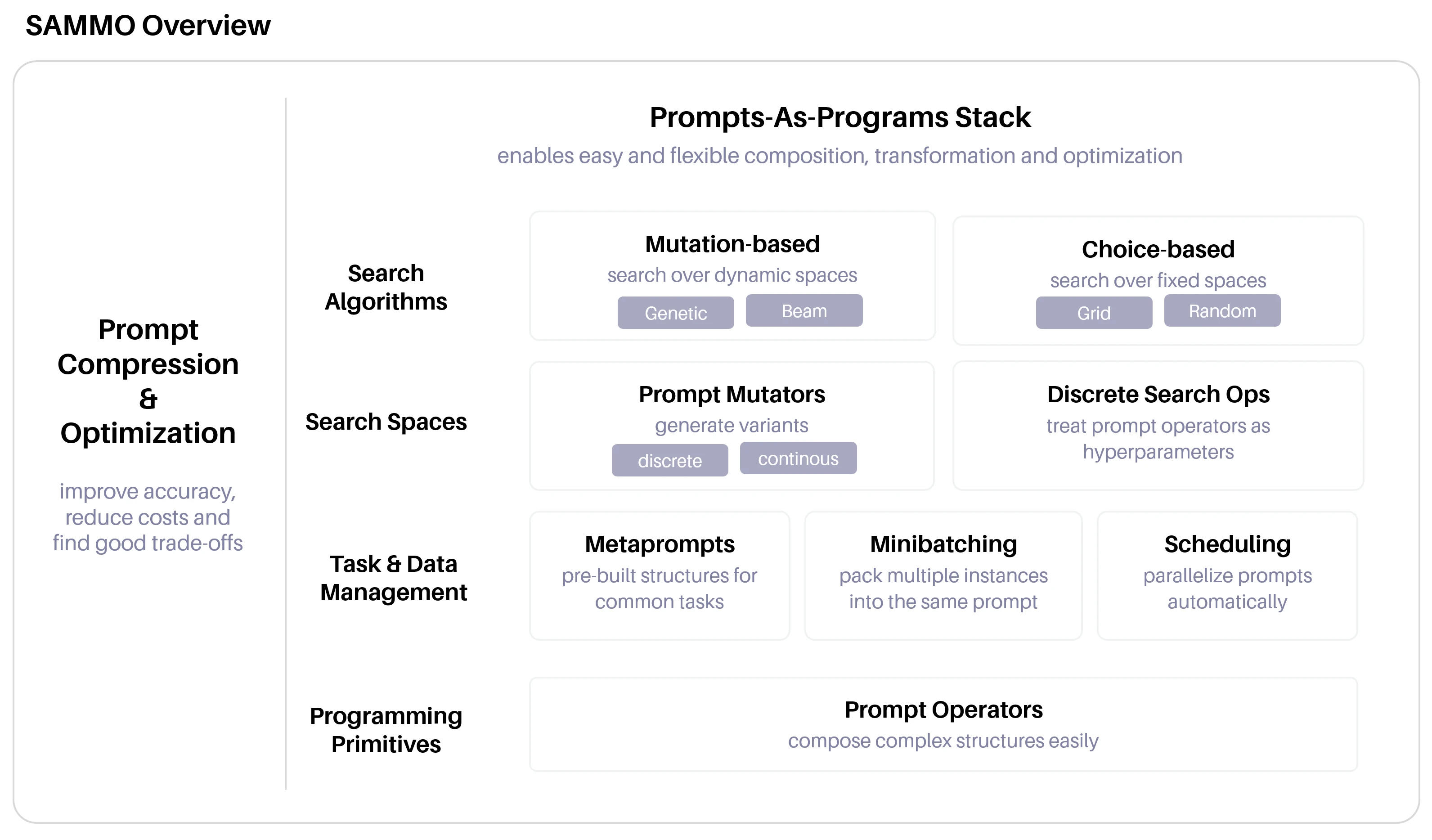Click the Prompts-As-Programs Stack heading
1432x840 pixels.
coord(840,117)
